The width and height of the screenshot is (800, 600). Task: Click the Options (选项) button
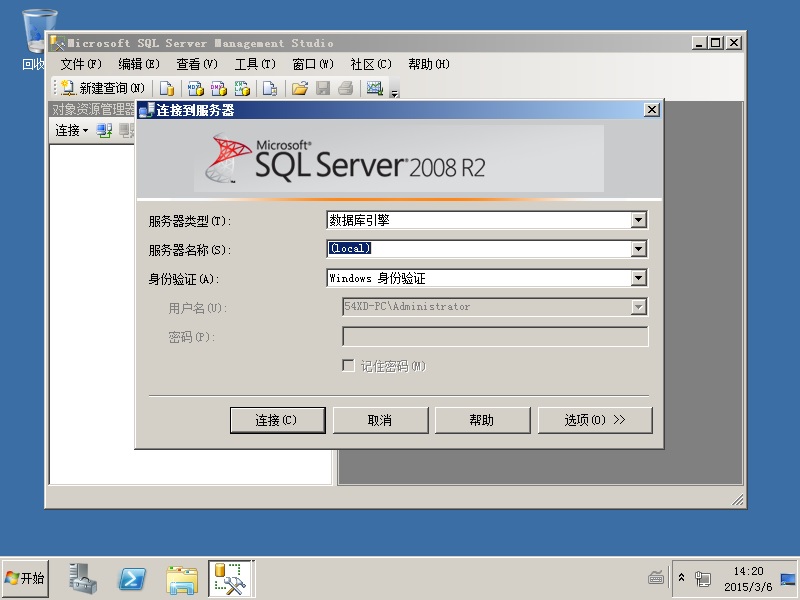(595, 420)
